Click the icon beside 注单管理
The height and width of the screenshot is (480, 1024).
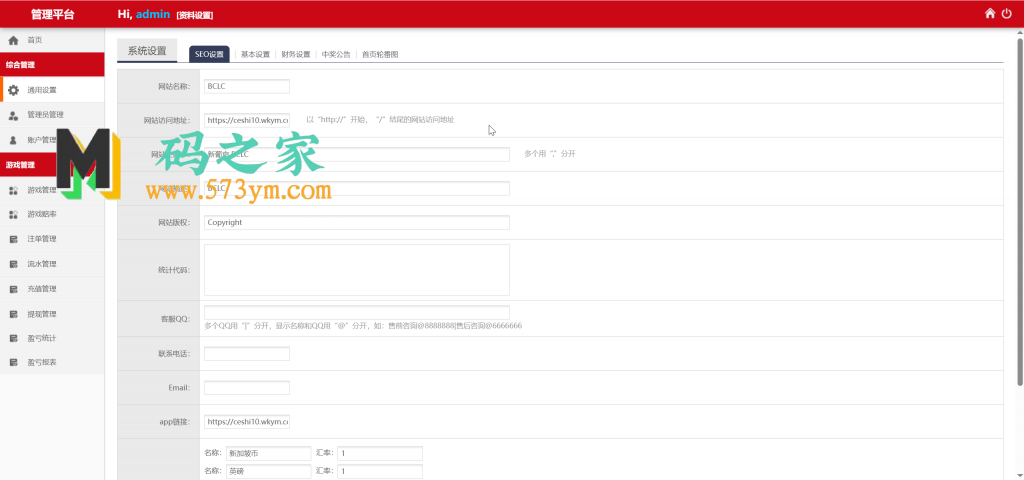pyautogui.click(x=13, y=240)
